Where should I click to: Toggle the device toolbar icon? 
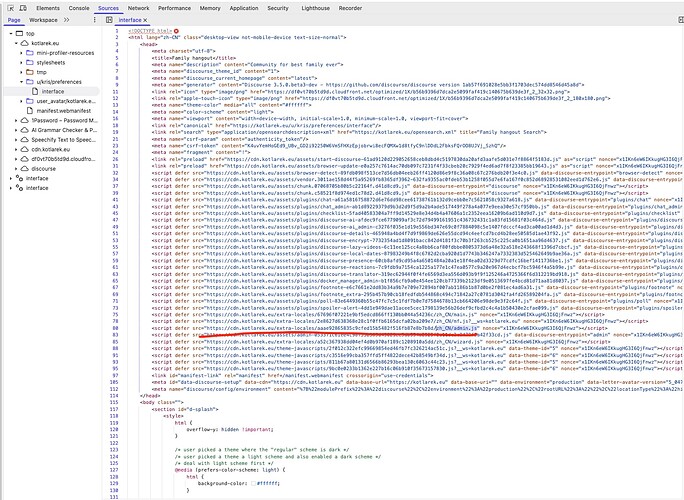click(x=23, y=8)
